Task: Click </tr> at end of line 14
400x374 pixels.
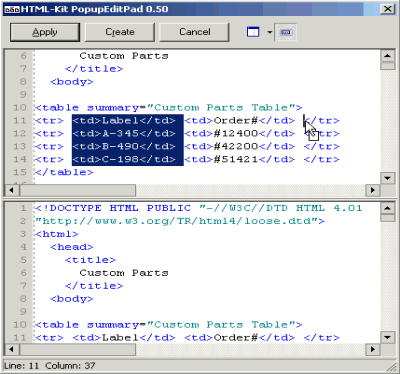Action: pyautogui.click(x=322, y=160)
